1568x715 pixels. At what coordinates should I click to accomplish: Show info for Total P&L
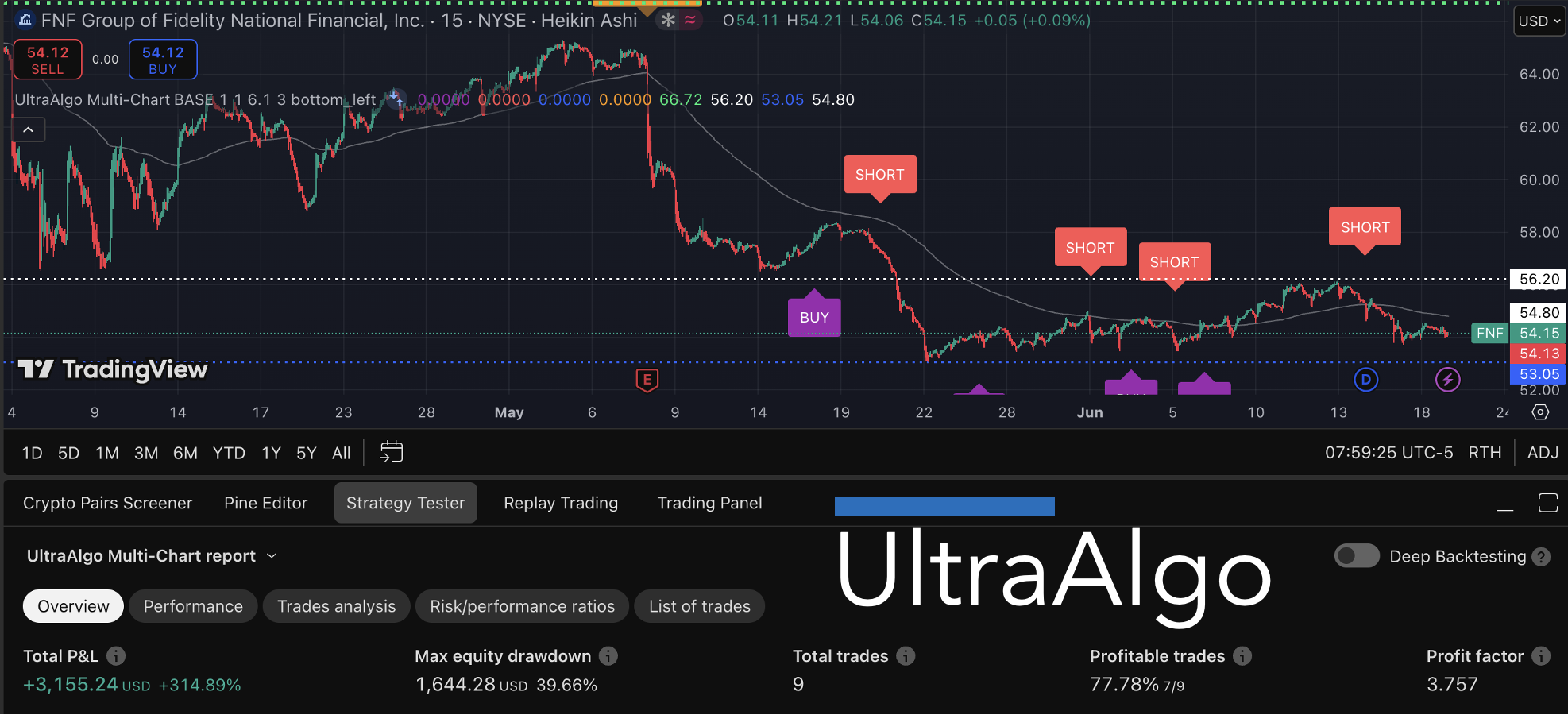[x=116, y=656]
